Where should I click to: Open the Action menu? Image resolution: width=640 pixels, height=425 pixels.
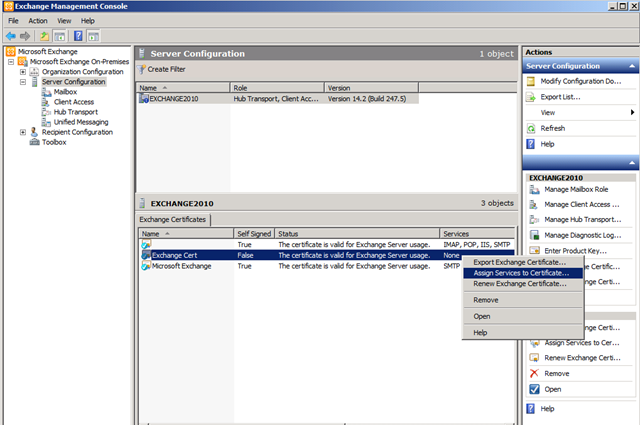[x=38, y=21]
